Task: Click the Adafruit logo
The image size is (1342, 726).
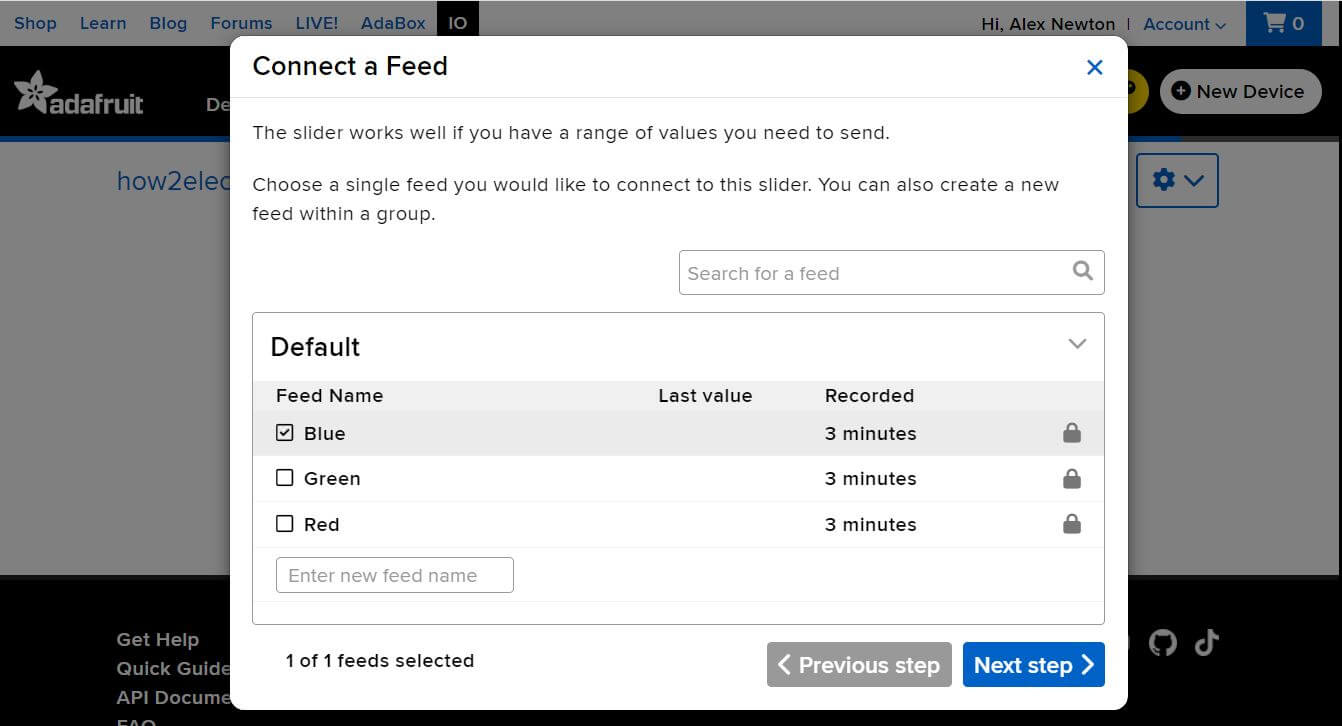Action: [x=79, y=93]
